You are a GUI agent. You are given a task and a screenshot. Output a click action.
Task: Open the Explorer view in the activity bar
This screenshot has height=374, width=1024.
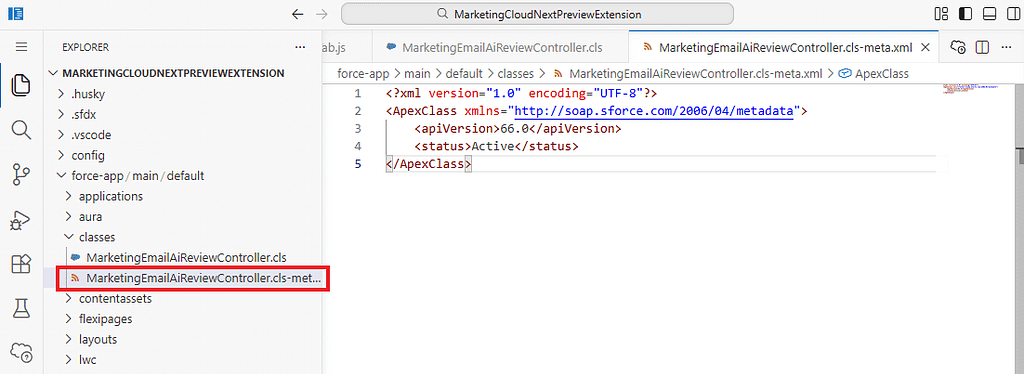(x=21, y=86)
